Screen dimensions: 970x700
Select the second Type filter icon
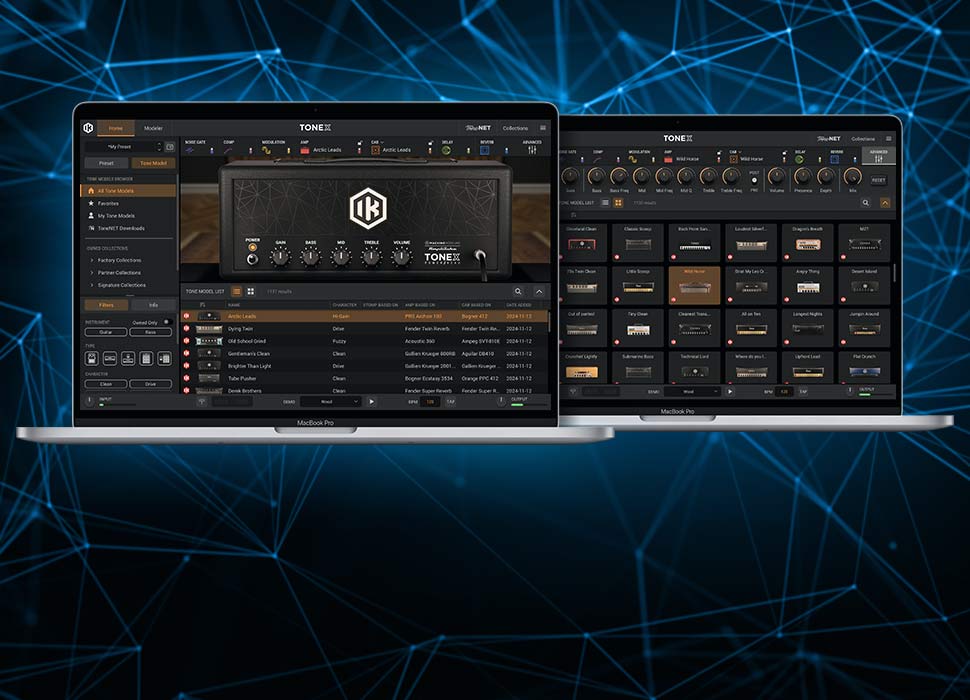[109, 358]
